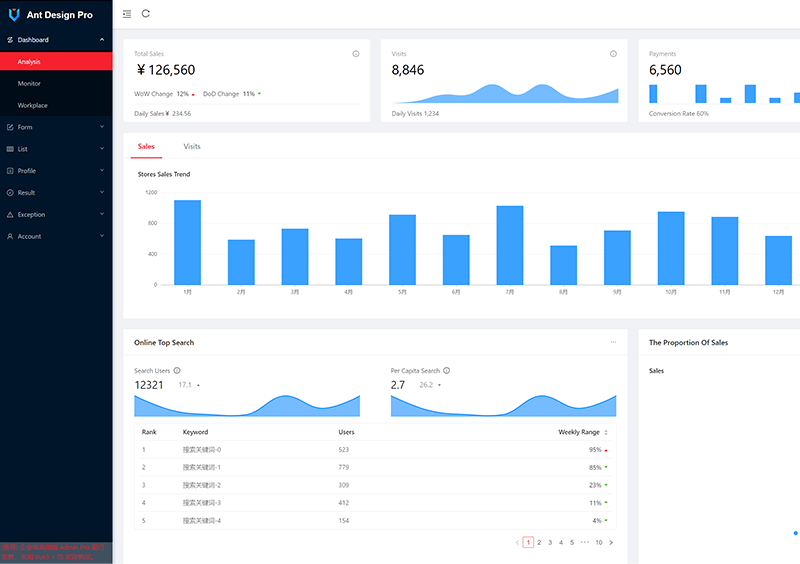Collapse the sidebar using the menu fold icon
Screen dimensions: 800x564
click(127, 14)
